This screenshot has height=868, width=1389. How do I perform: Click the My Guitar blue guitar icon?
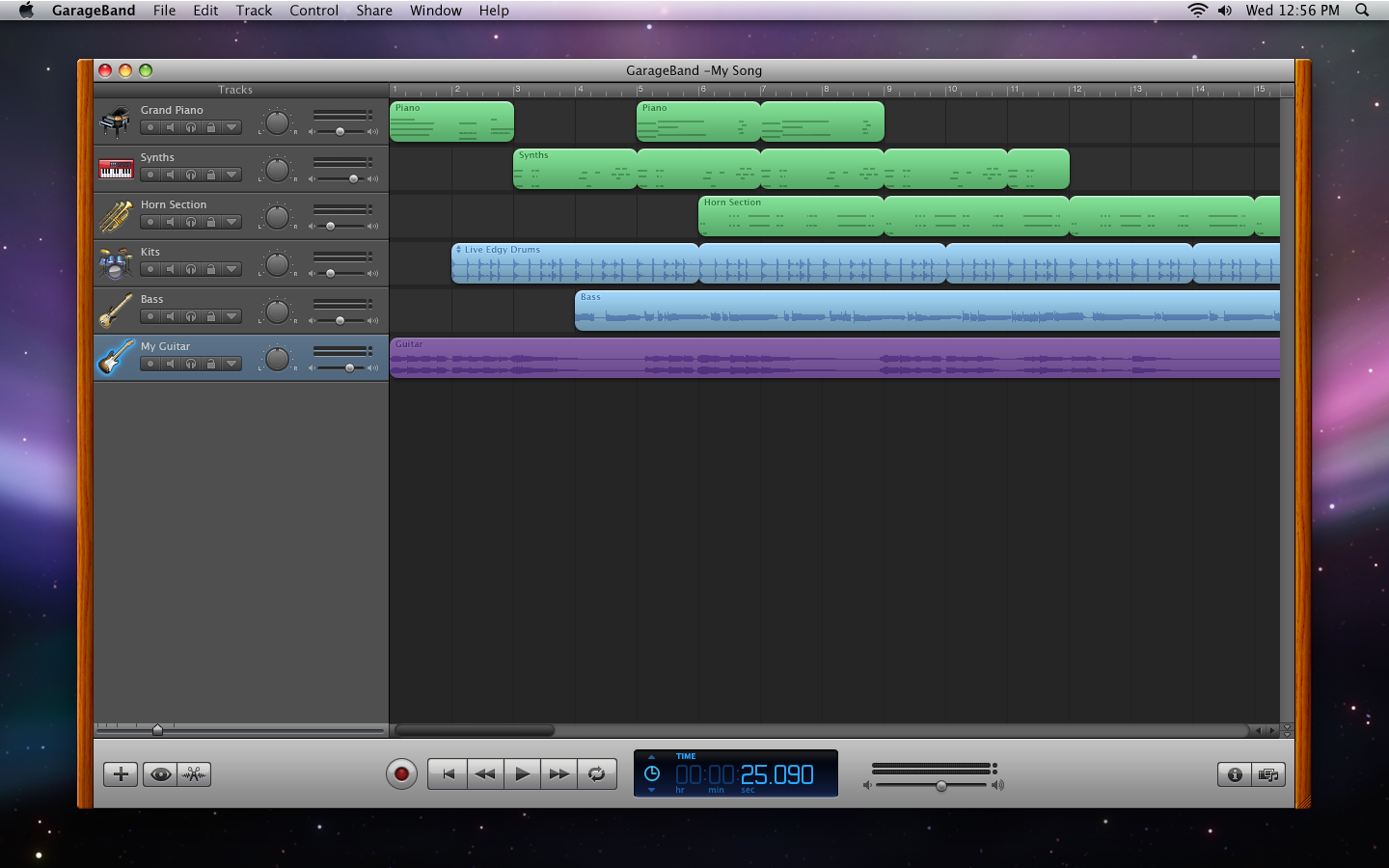[116, 358]
